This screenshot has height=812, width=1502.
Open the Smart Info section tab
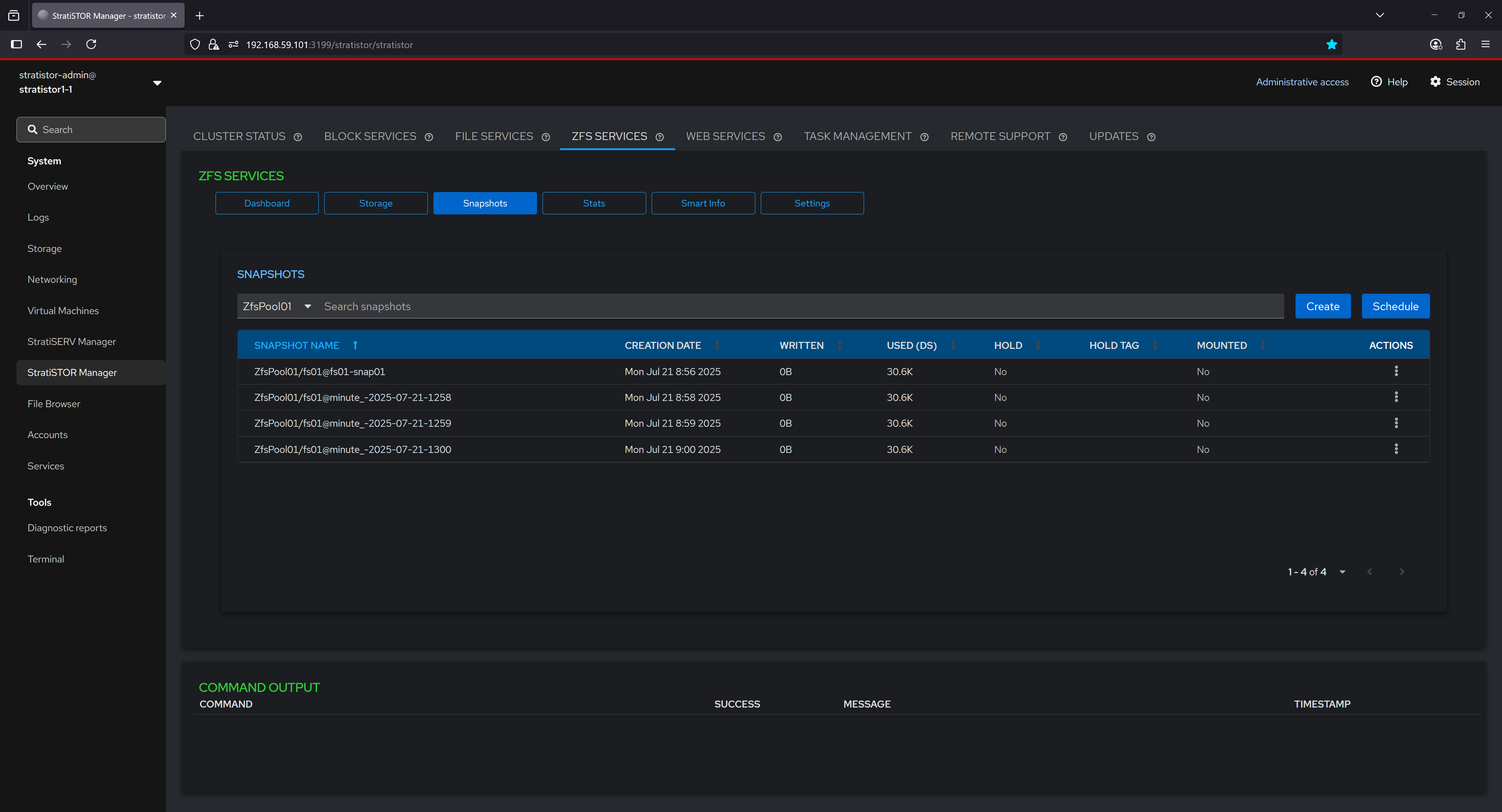click(x=702, y=203)
